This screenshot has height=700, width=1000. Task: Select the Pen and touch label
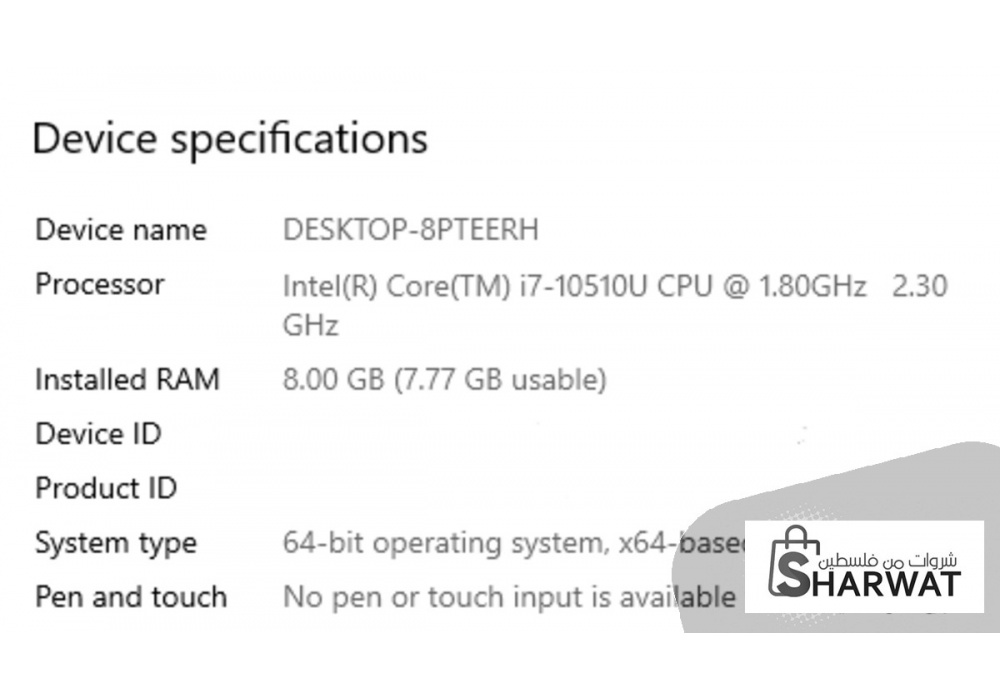(x=131, y=598)
